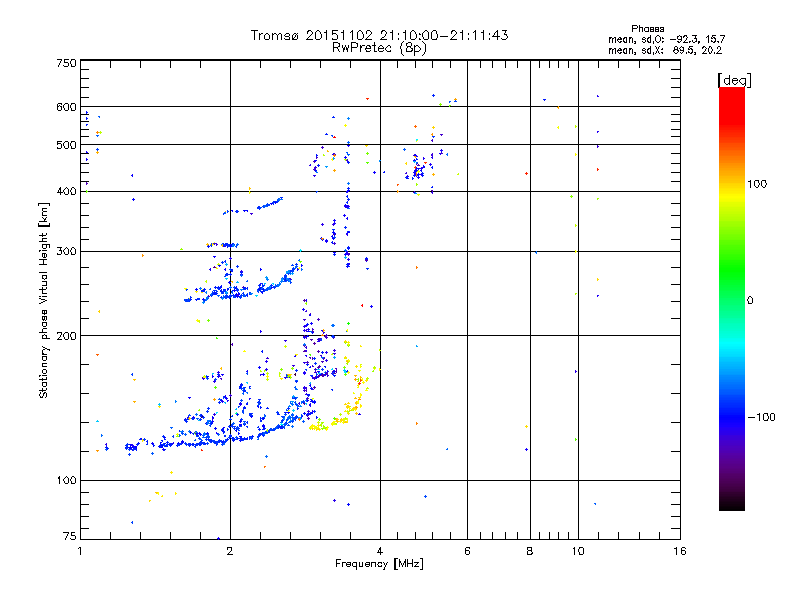Click the y-axis tick label "600"
The height and width of the screenshot is (600, 800).
(66, 107)
